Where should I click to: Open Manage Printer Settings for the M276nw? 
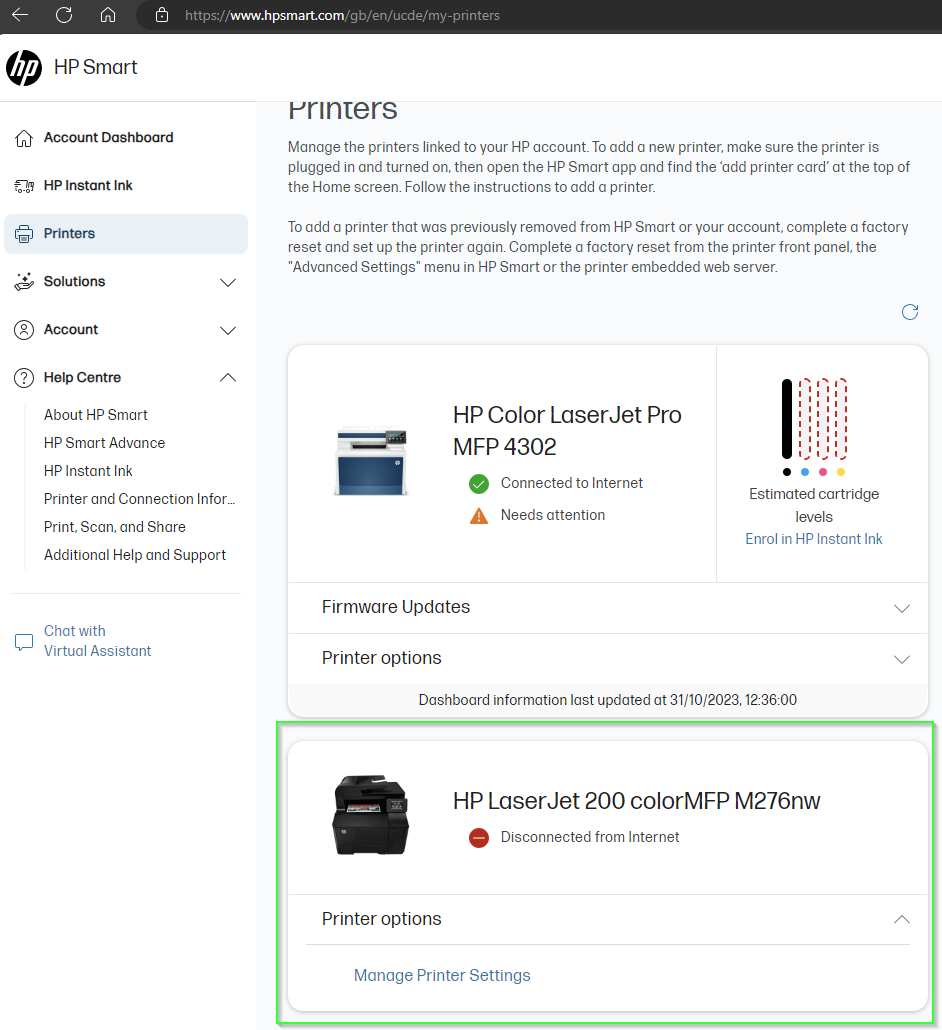pos(442,975)
